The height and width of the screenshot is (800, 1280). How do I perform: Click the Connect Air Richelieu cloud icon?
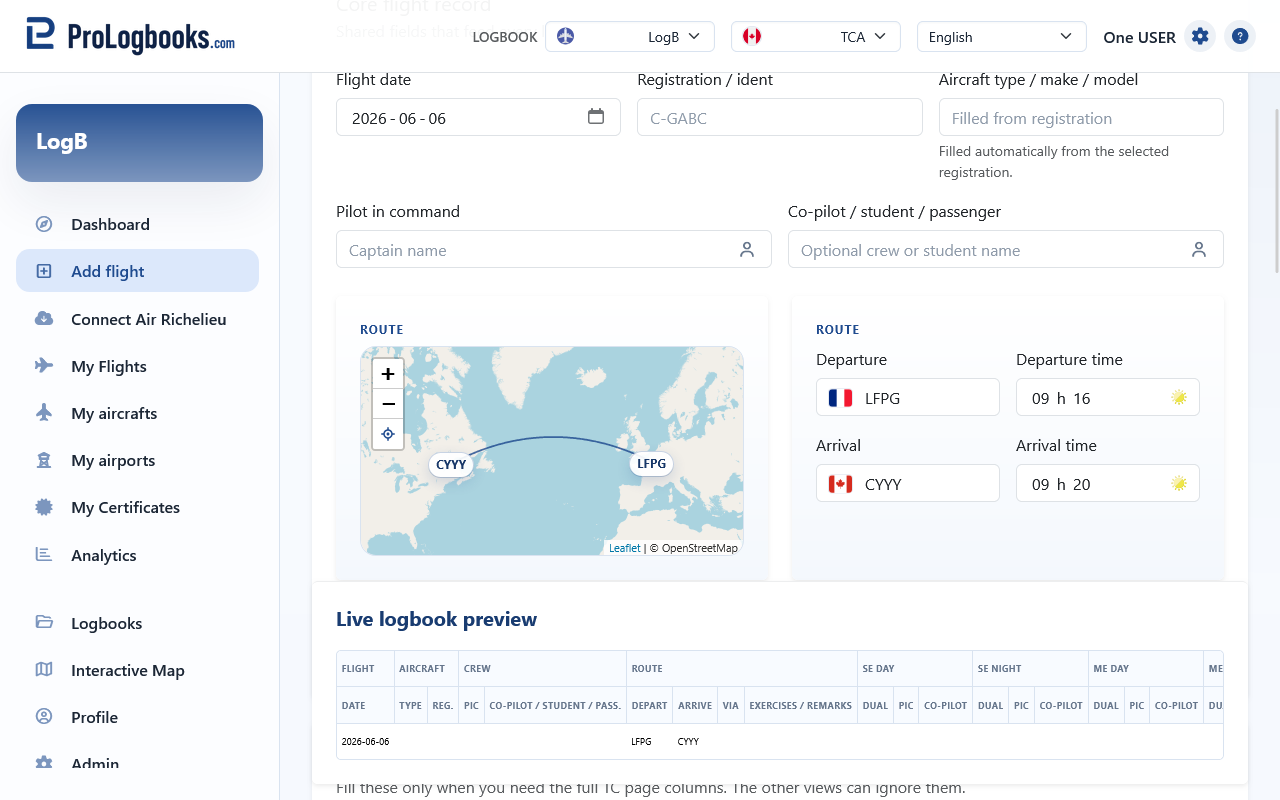[x=44, y=319]
